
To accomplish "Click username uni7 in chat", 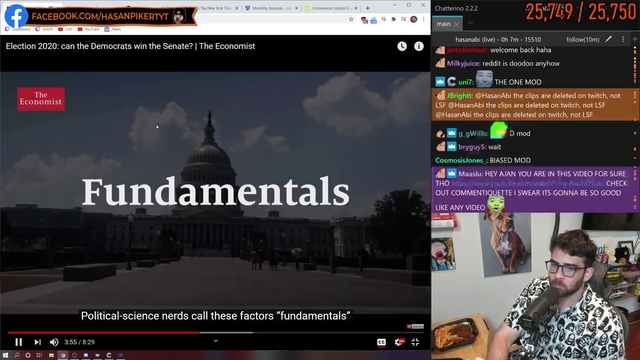I will (466, 82).
